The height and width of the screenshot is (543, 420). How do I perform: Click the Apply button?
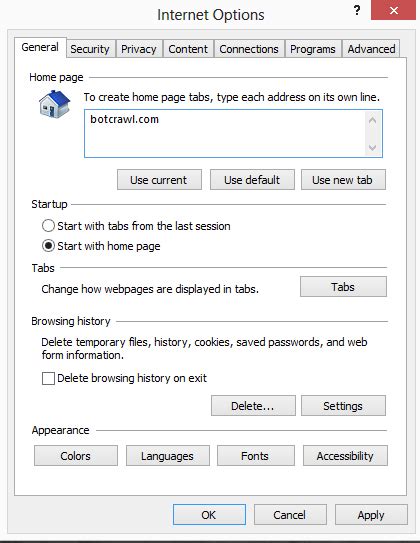371,515
